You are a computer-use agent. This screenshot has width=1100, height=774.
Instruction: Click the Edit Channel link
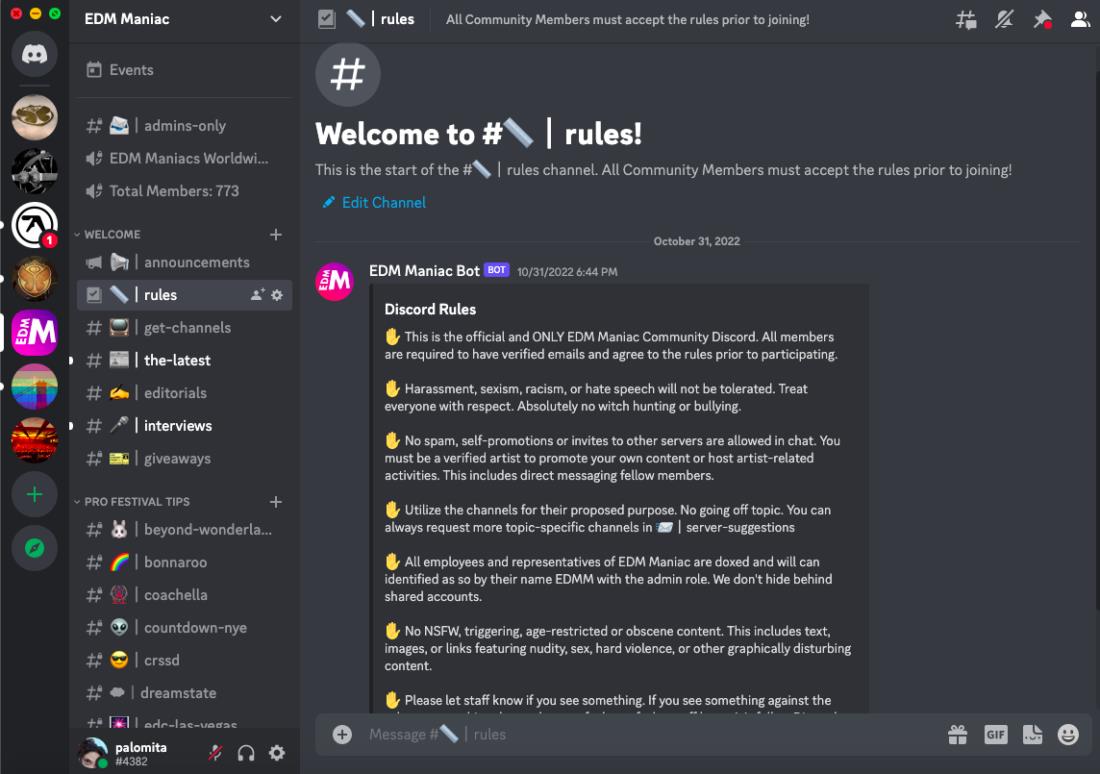(373, 202)
